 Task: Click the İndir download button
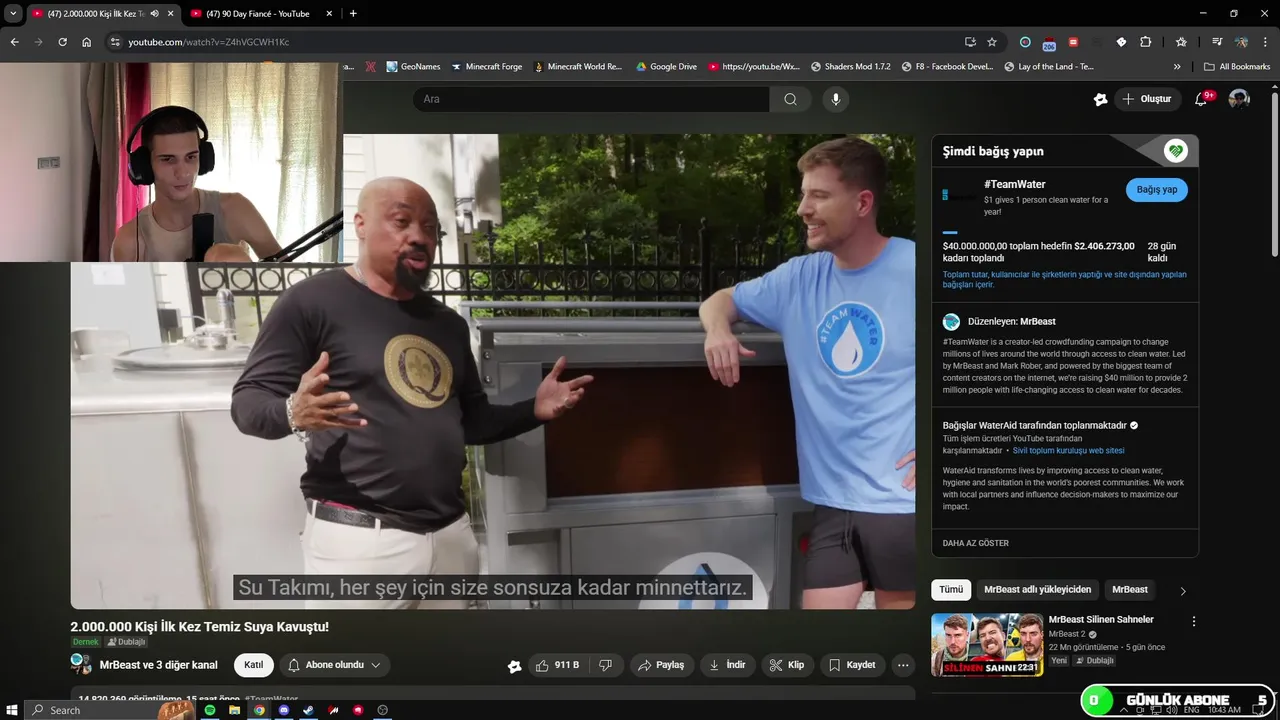728,665
